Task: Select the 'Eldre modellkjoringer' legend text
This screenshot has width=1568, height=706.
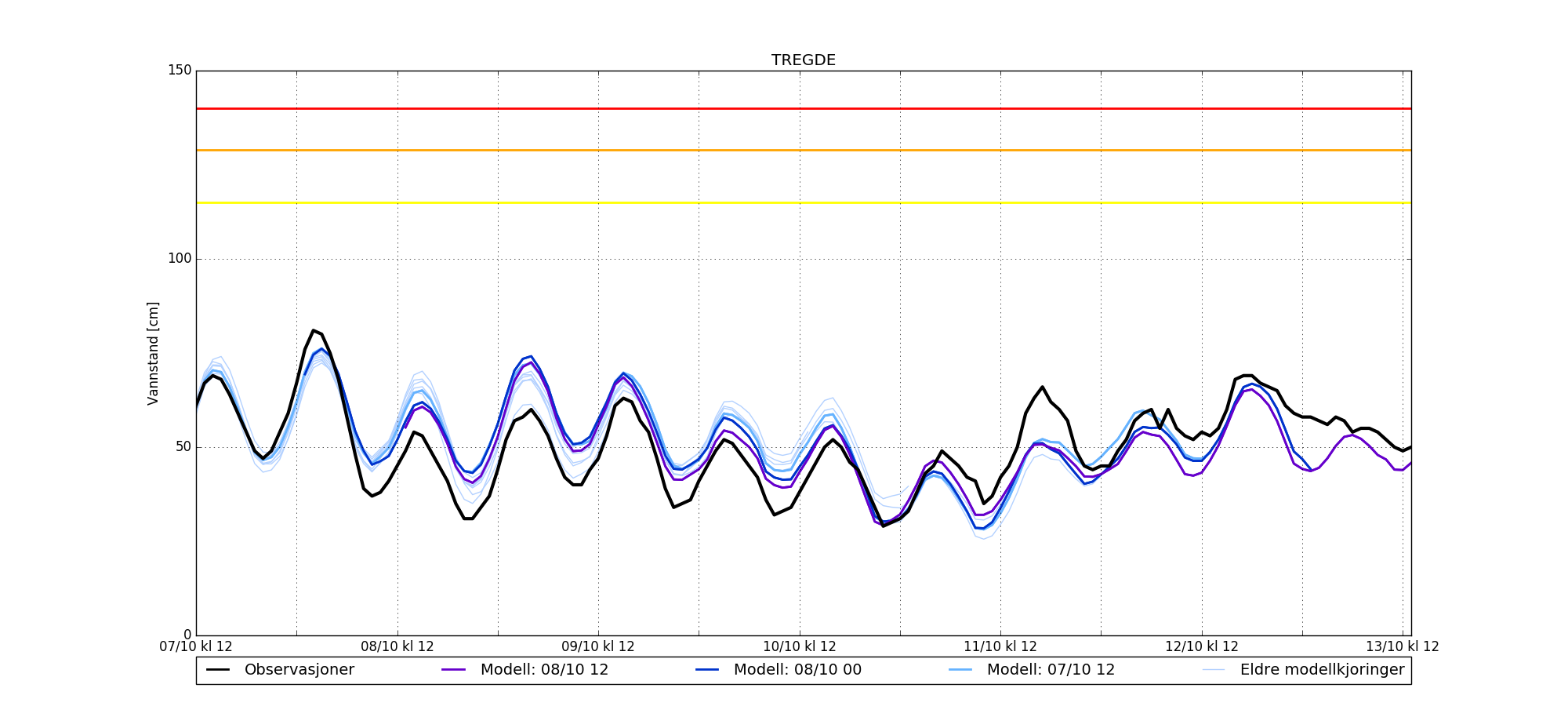Action: (1322, 670)
